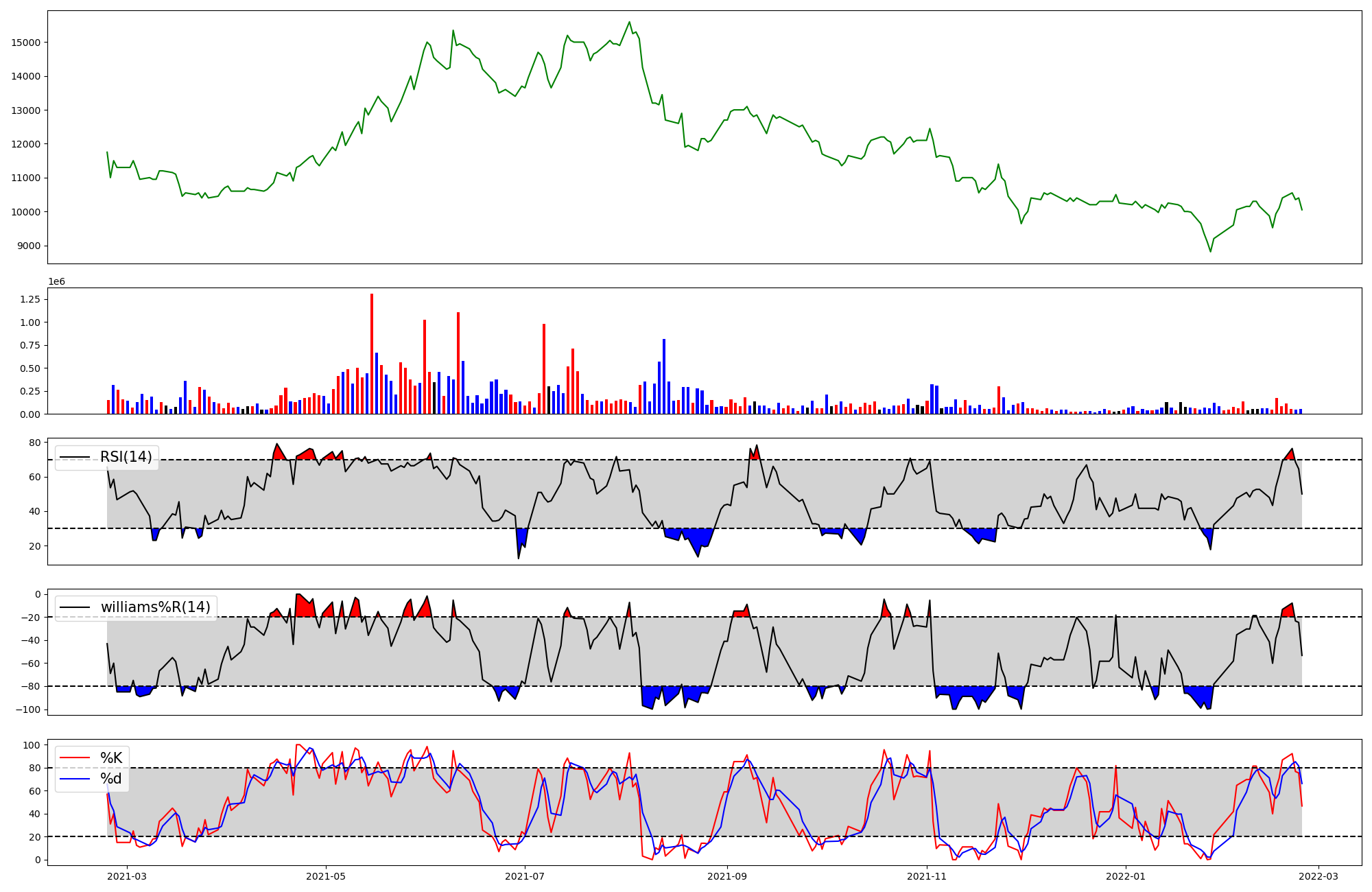Click the 2021-07 date axis label
1372x892 pixels.
coord(525,876)
